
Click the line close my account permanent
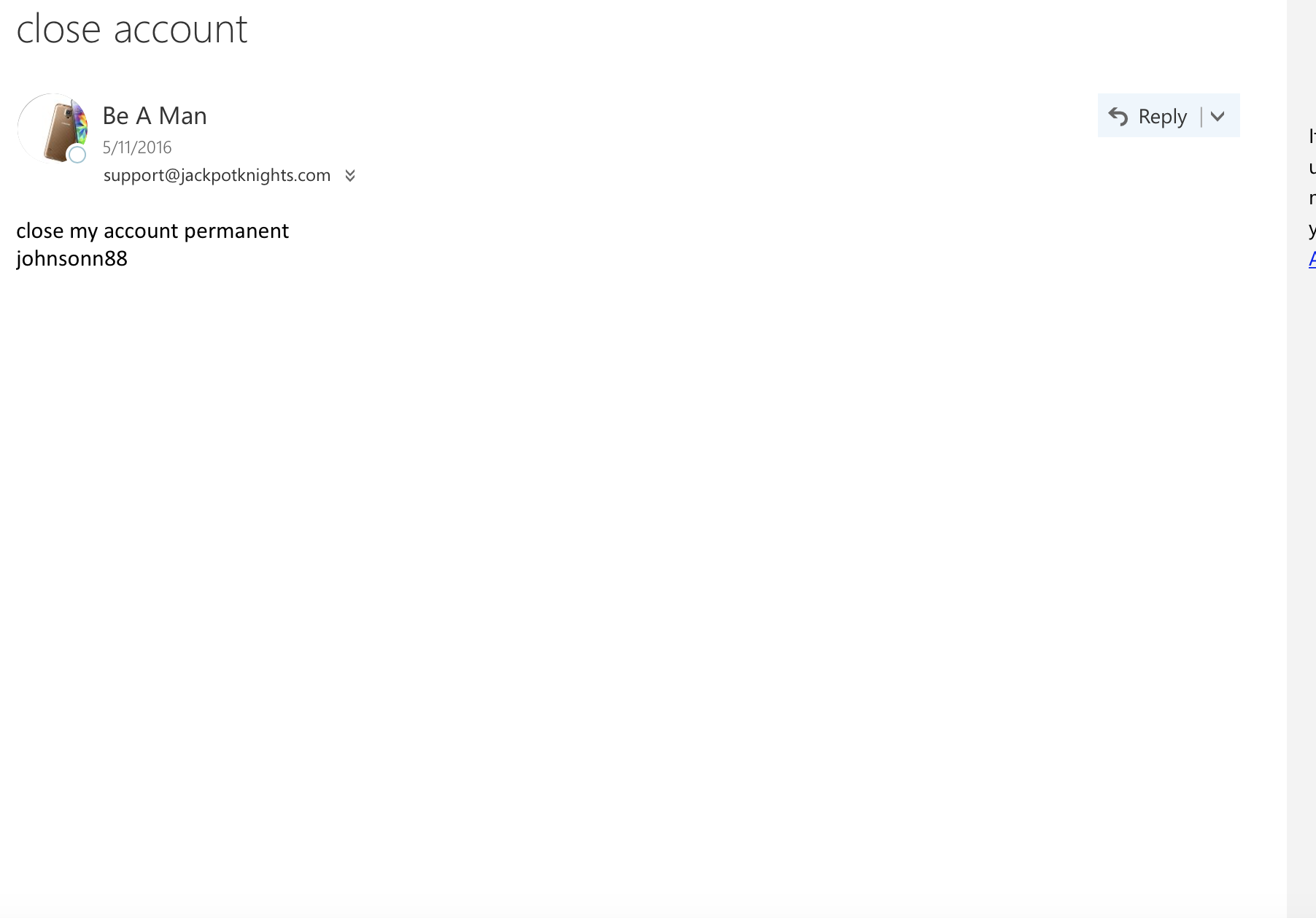click(x=152, y=231)
